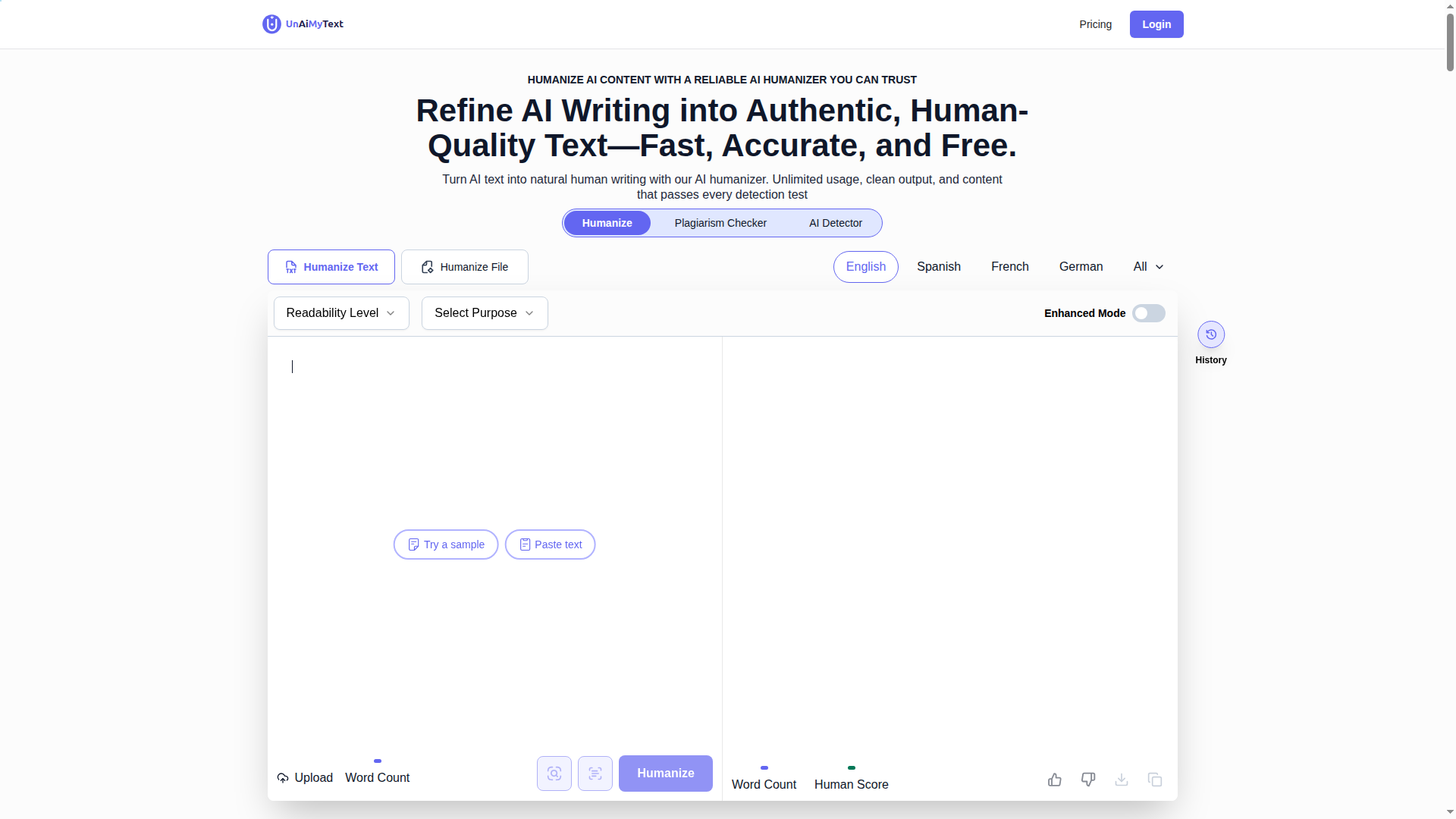Viewport: 1456px width, 819px height.
Task: Expand the All languages dropdown
Action: (1147, 267)
